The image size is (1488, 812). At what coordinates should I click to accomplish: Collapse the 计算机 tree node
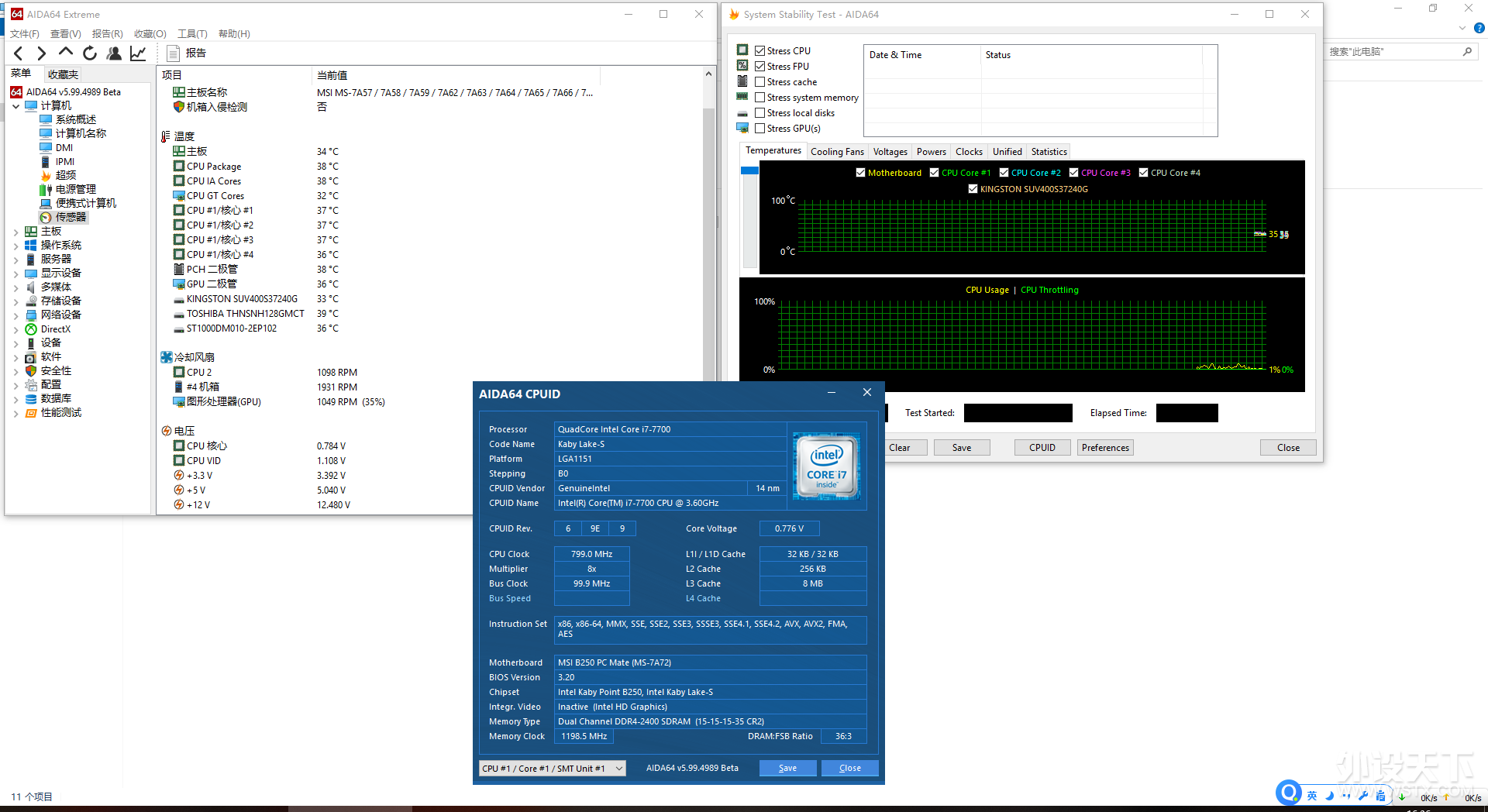point(15,106)
